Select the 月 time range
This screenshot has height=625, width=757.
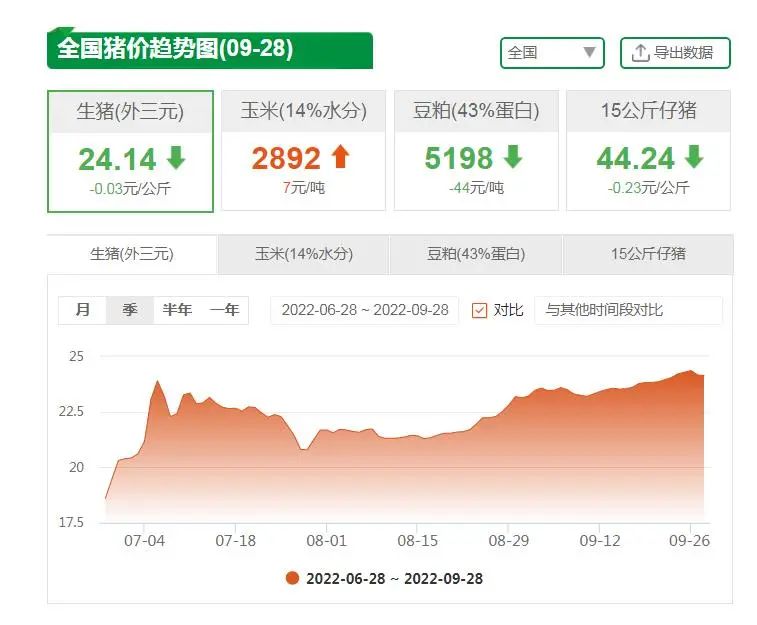(x=83, y=310)
